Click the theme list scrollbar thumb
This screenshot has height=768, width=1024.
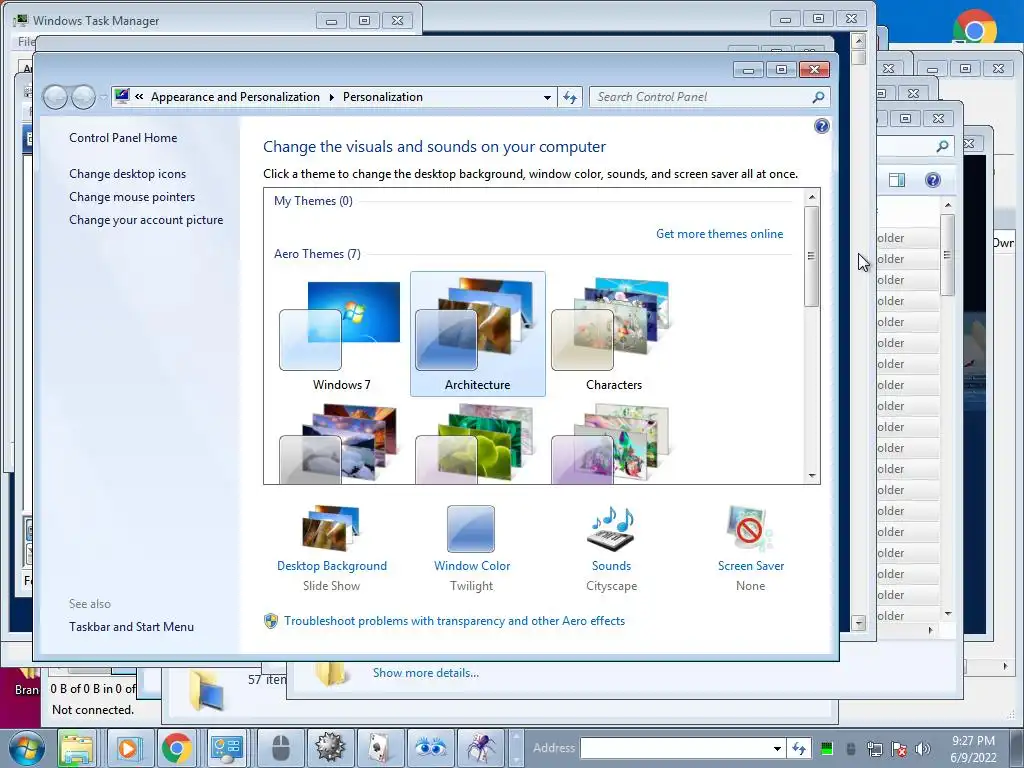click(811, 256)
